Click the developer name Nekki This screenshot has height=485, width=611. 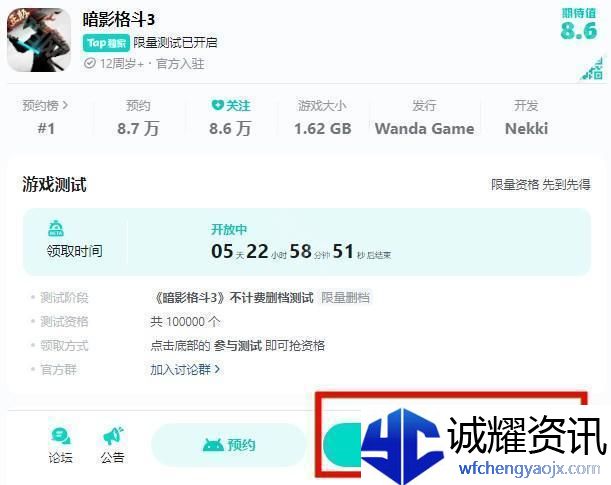pos(526,129)
